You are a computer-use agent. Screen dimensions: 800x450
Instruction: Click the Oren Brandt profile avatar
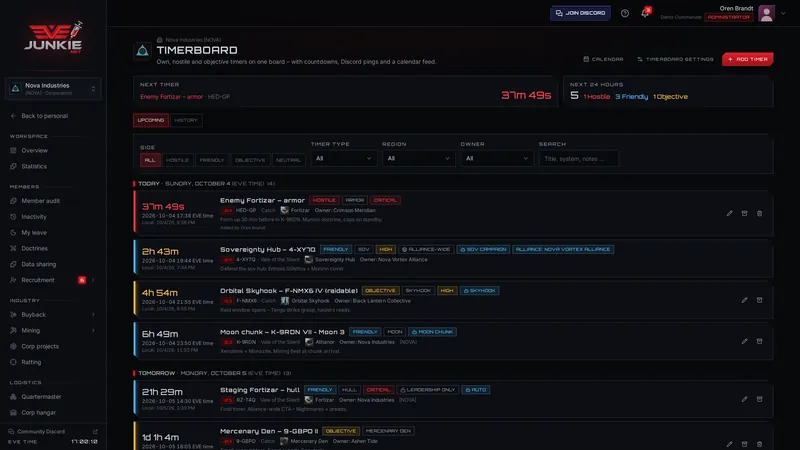766,13
